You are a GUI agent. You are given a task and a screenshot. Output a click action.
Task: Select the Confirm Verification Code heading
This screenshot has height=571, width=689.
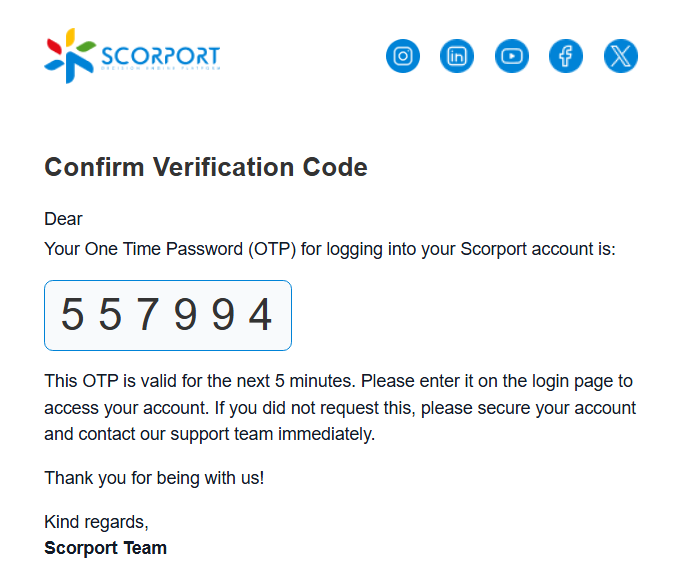(206, 167)
